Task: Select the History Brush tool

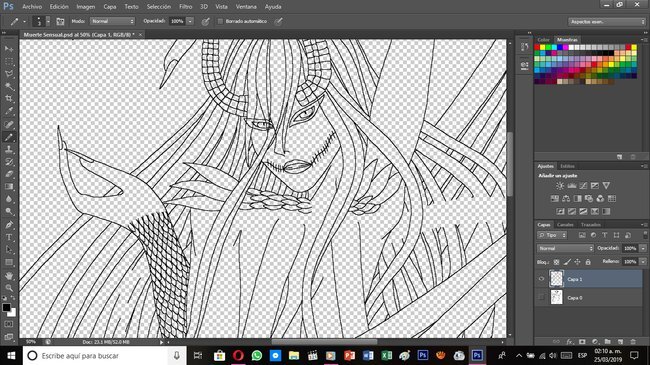Action: click(9, 162)
